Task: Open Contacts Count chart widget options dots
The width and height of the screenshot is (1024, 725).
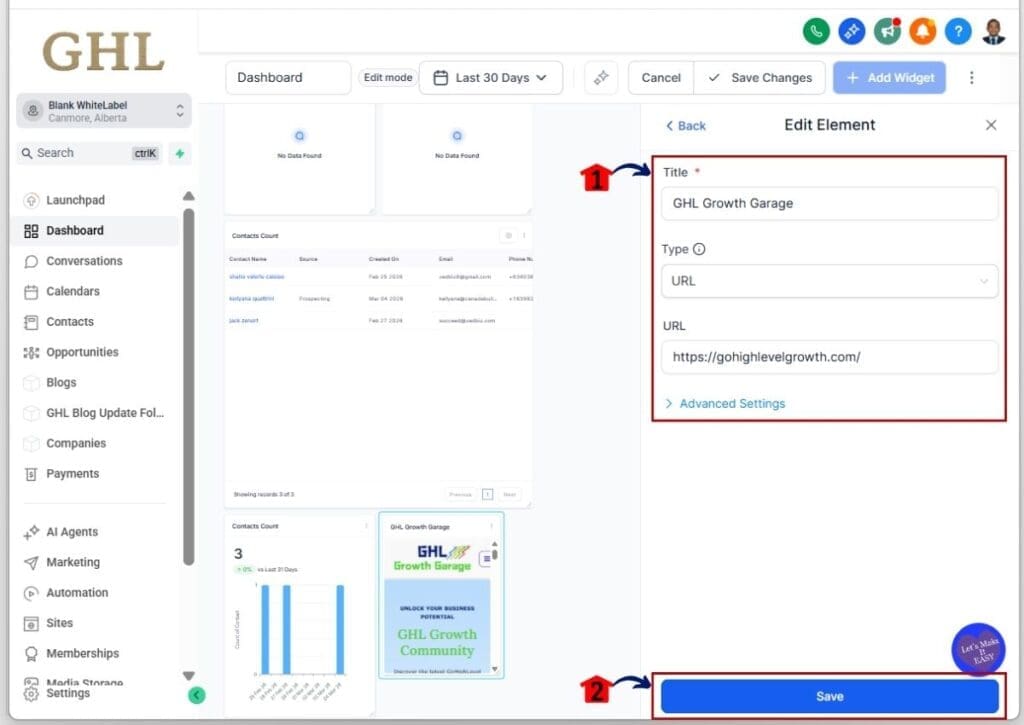Action: 366,525
